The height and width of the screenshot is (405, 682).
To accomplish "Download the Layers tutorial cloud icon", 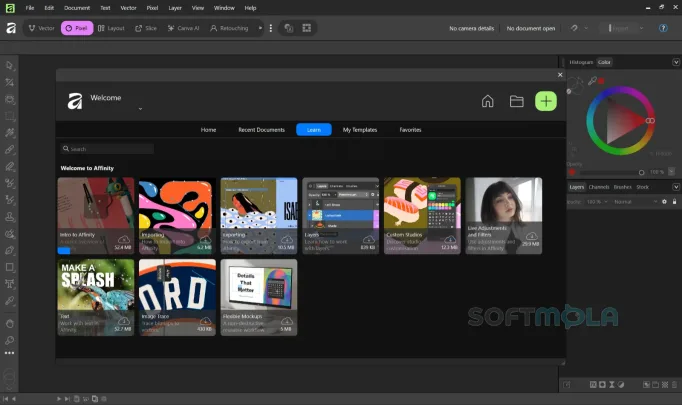I will click(368, 240).
